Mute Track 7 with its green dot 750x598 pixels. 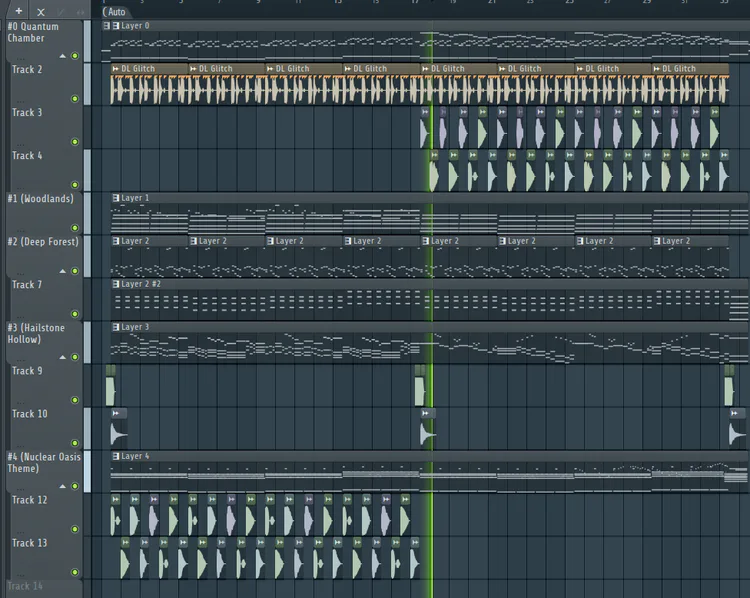(75, 314)
